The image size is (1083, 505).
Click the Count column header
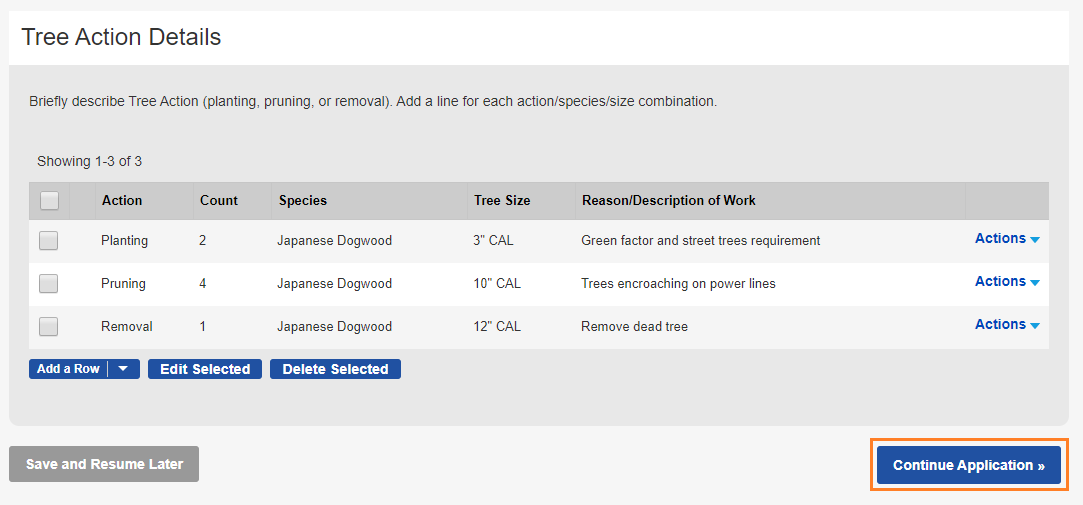click(219, 201)
